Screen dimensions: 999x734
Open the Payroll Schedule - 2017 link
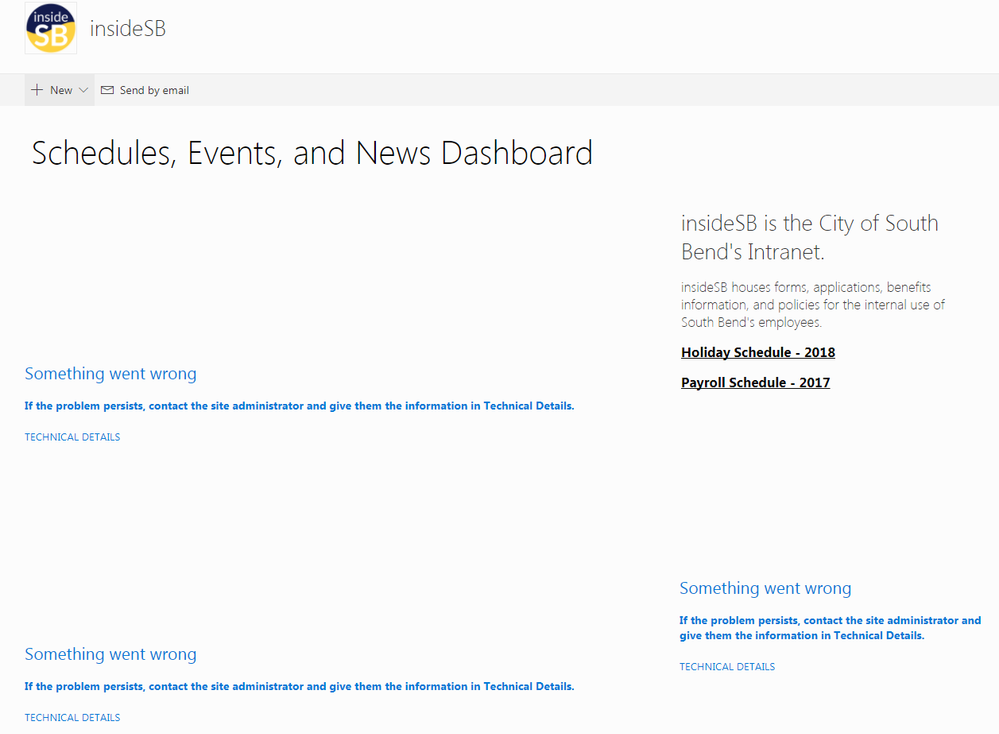[x=755, y=382]
